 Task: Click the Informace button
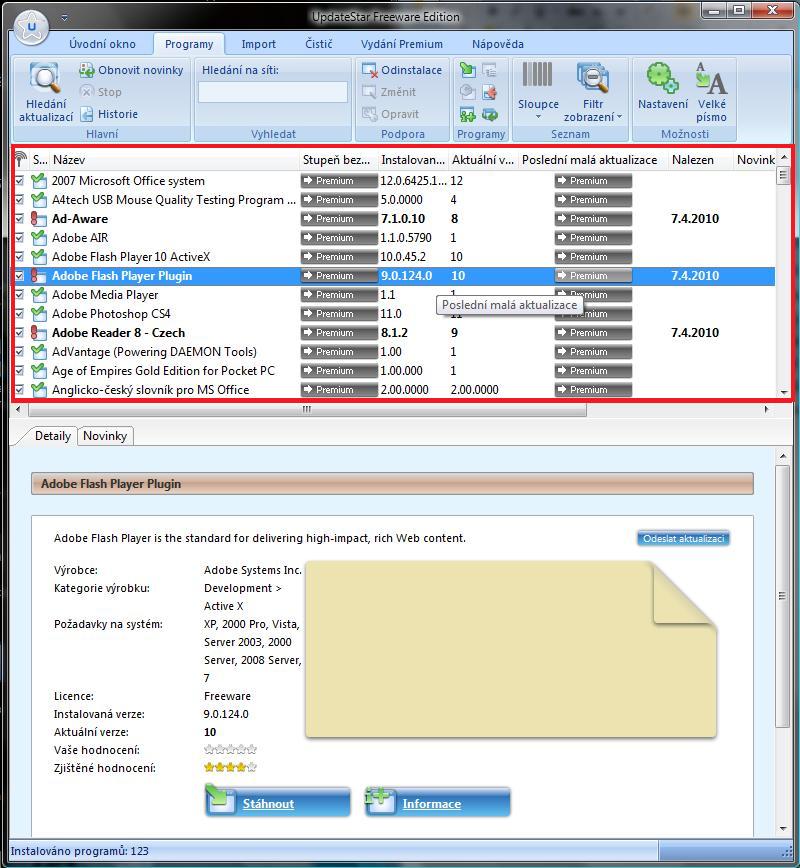(x=437, y=802)
